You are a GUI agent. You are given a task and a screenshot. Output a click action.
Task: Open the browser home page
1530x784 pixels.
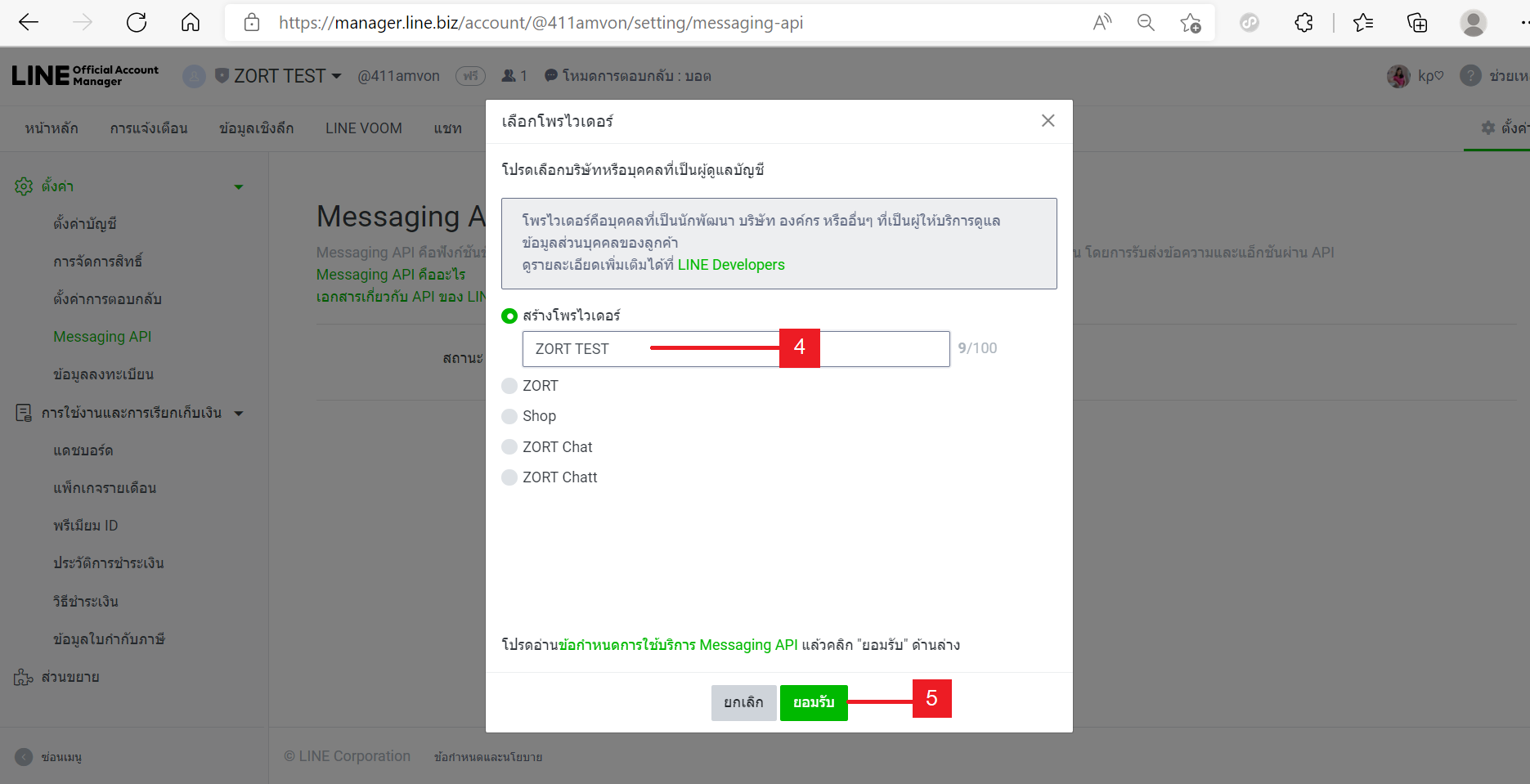(191, 23)
